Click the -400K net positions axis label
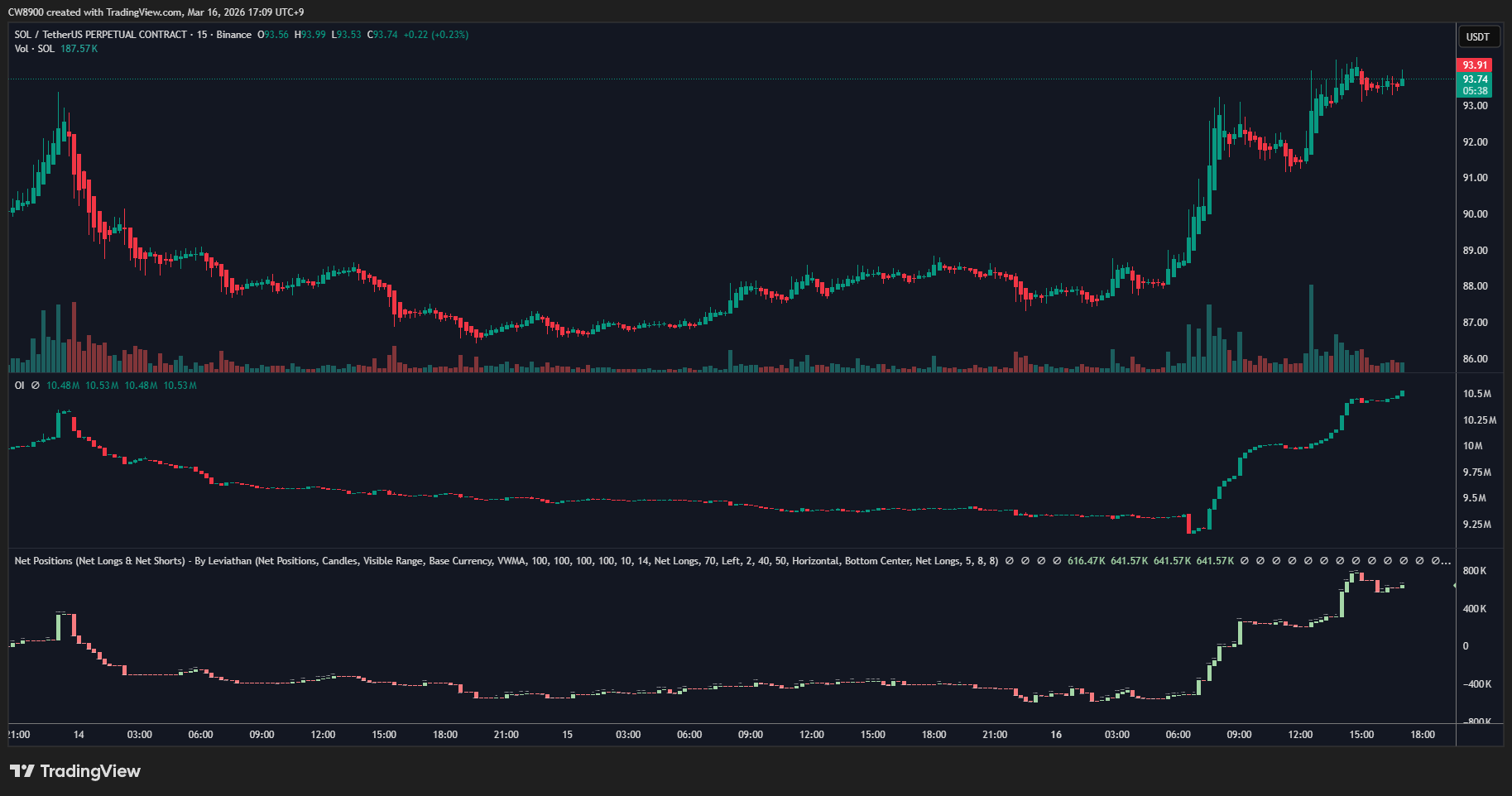Image resolution: width=1512 pixels, height=796 pixels. (1476, 684)
